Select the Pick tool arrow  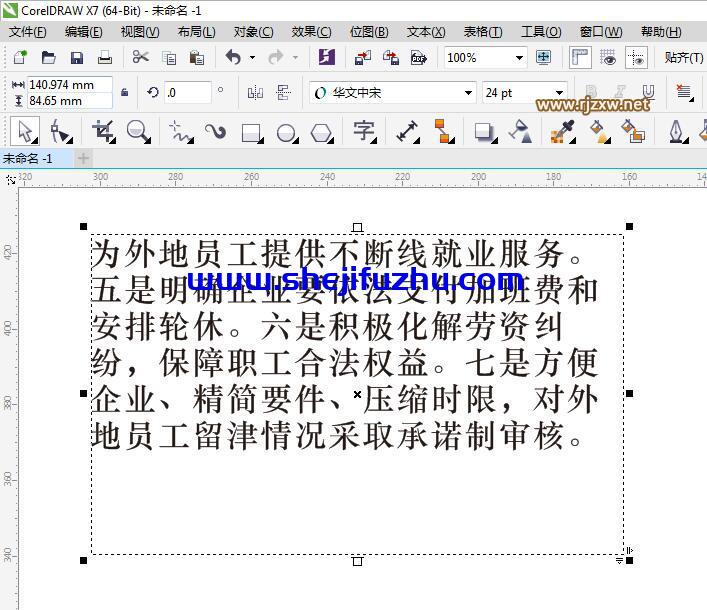(25, 131)
